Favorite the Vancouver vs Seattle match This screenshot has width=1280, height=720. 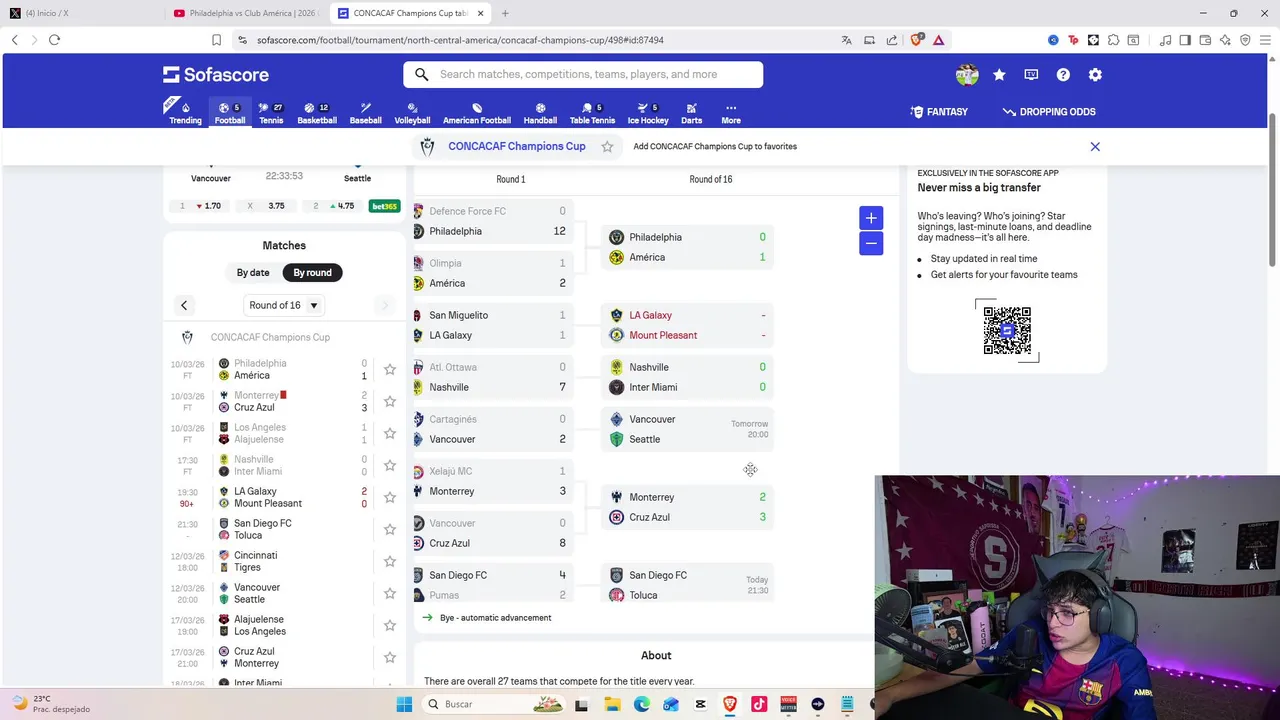pyautogui.click(x=390, y=593)
